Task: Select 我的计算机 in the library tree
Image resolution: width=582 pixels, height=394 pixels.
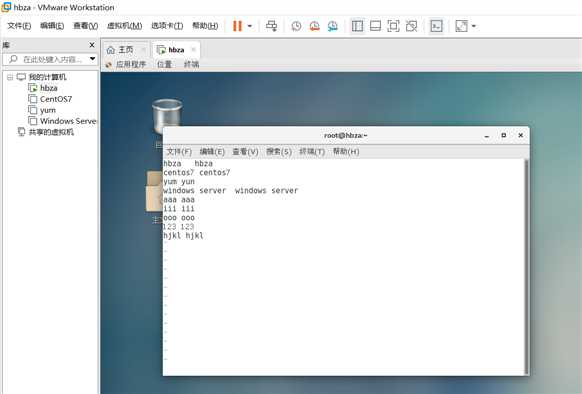Action: (47, 77)
